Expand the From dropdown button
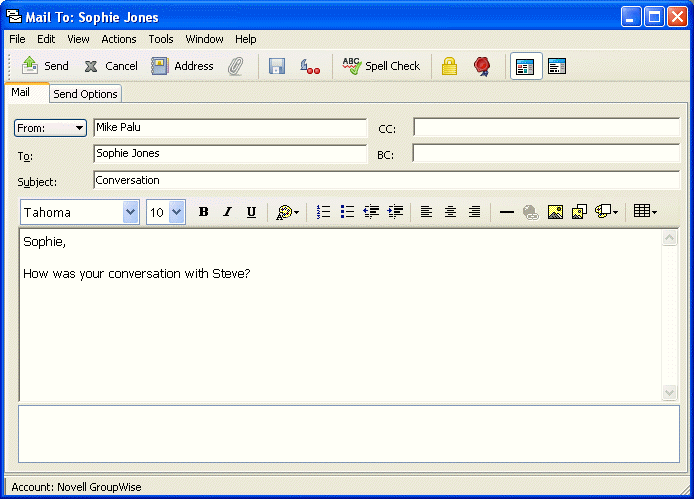694x499 pixels. (51, 128)
